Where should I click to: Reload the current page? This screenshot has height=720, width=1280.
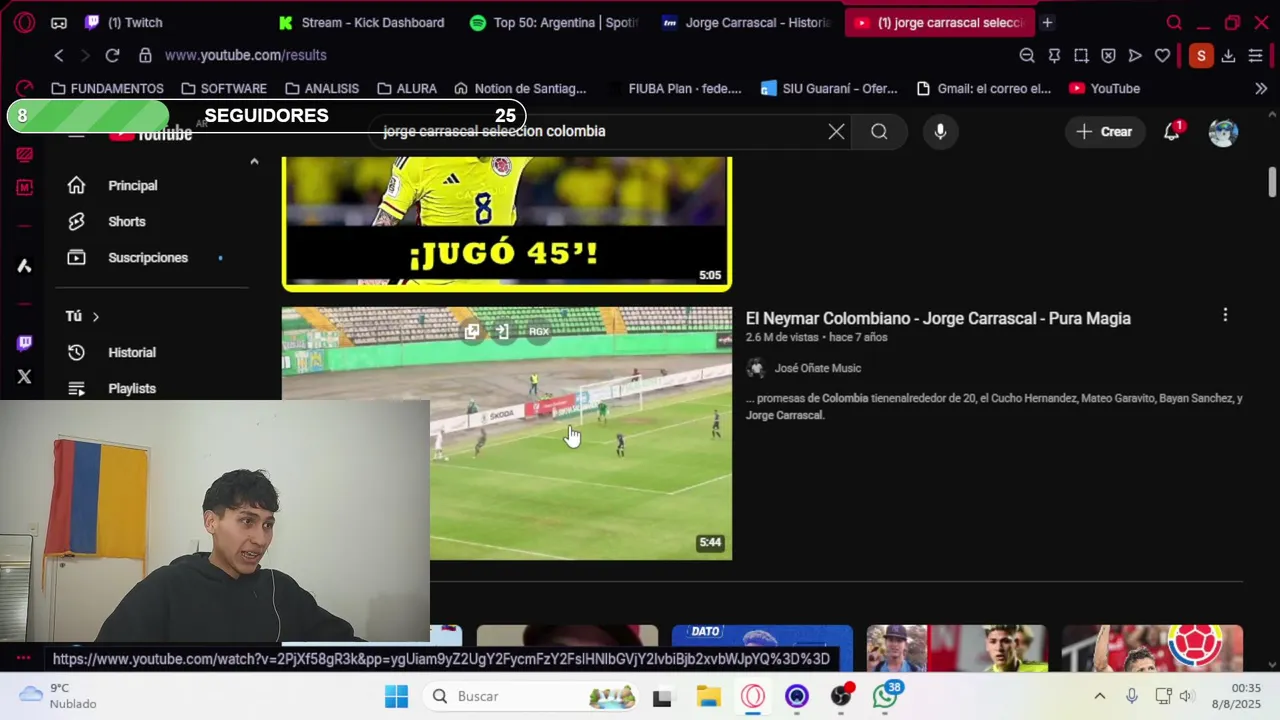click(x=112, y=55)
